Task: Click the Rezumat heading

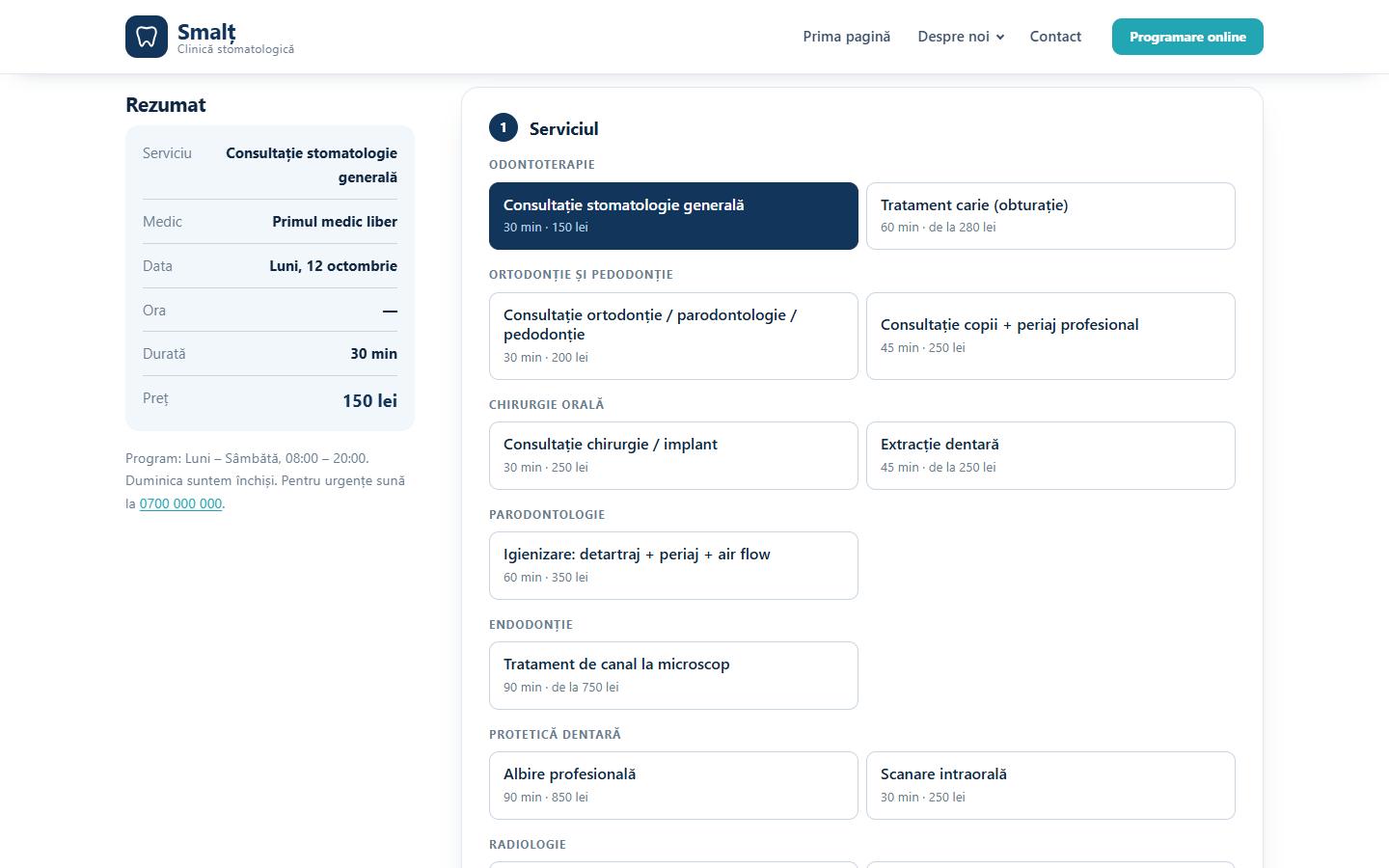Action: click(166, 105)
